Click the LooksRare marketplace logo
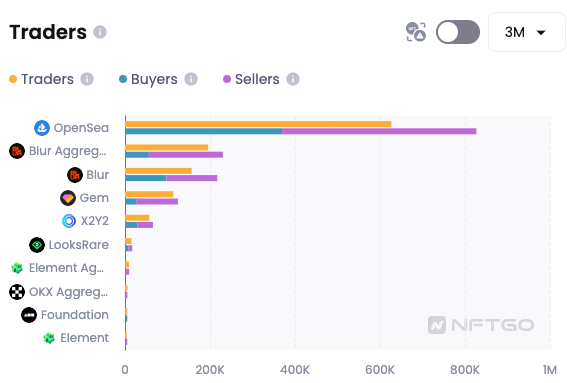 [x=37, y=245]
